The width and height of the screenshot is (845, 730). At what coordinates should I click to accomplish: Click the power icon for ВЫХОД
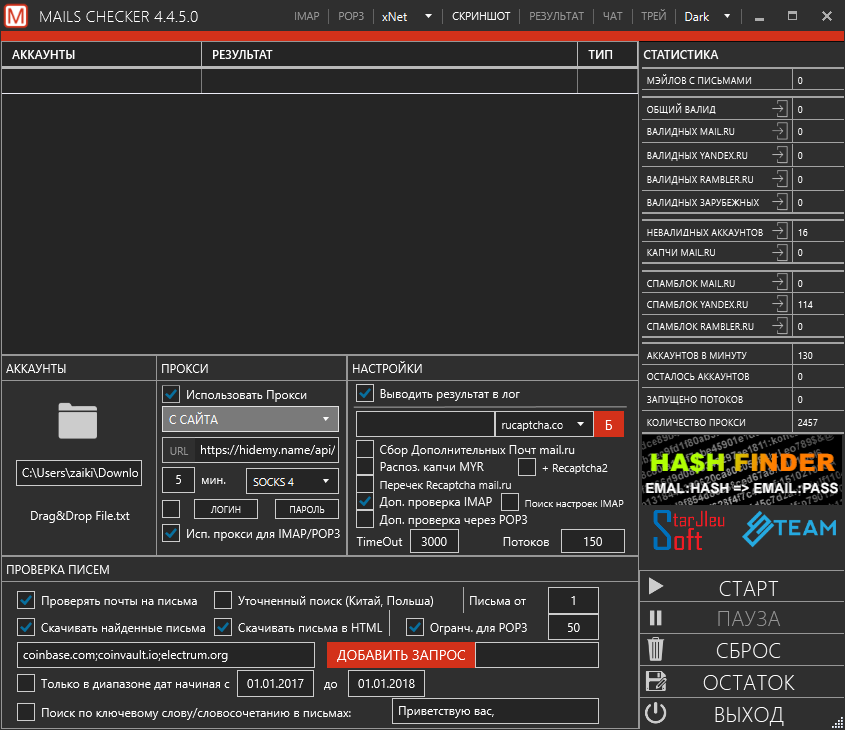coord(656,714)
